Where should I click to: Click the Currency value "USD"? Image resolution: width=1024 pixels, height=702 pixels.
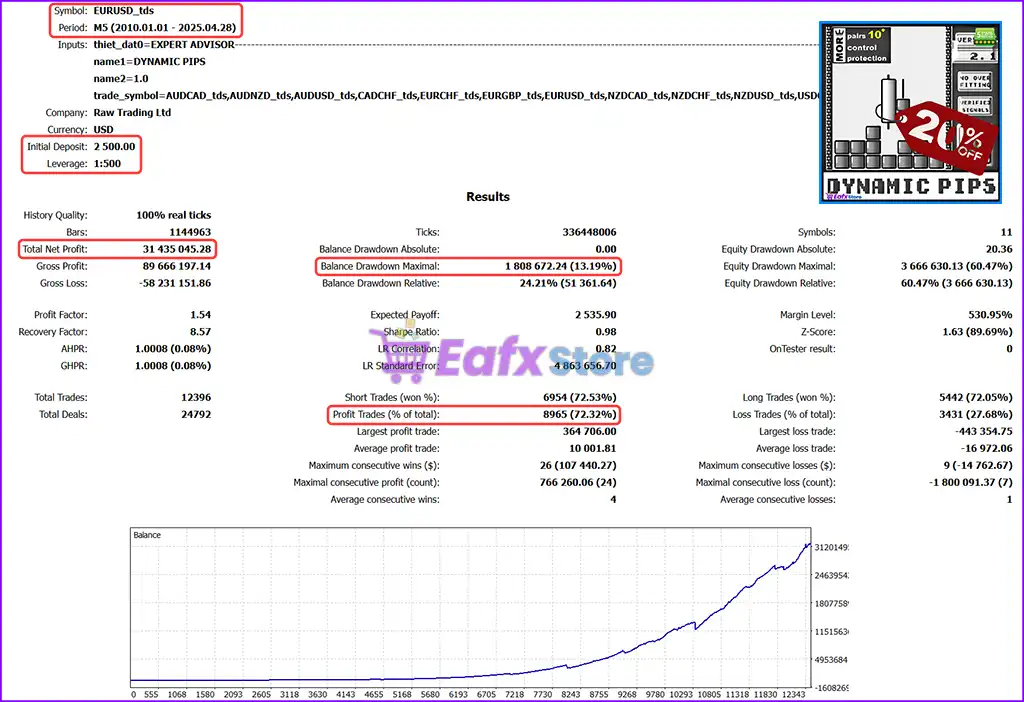[x=103, y=129]
